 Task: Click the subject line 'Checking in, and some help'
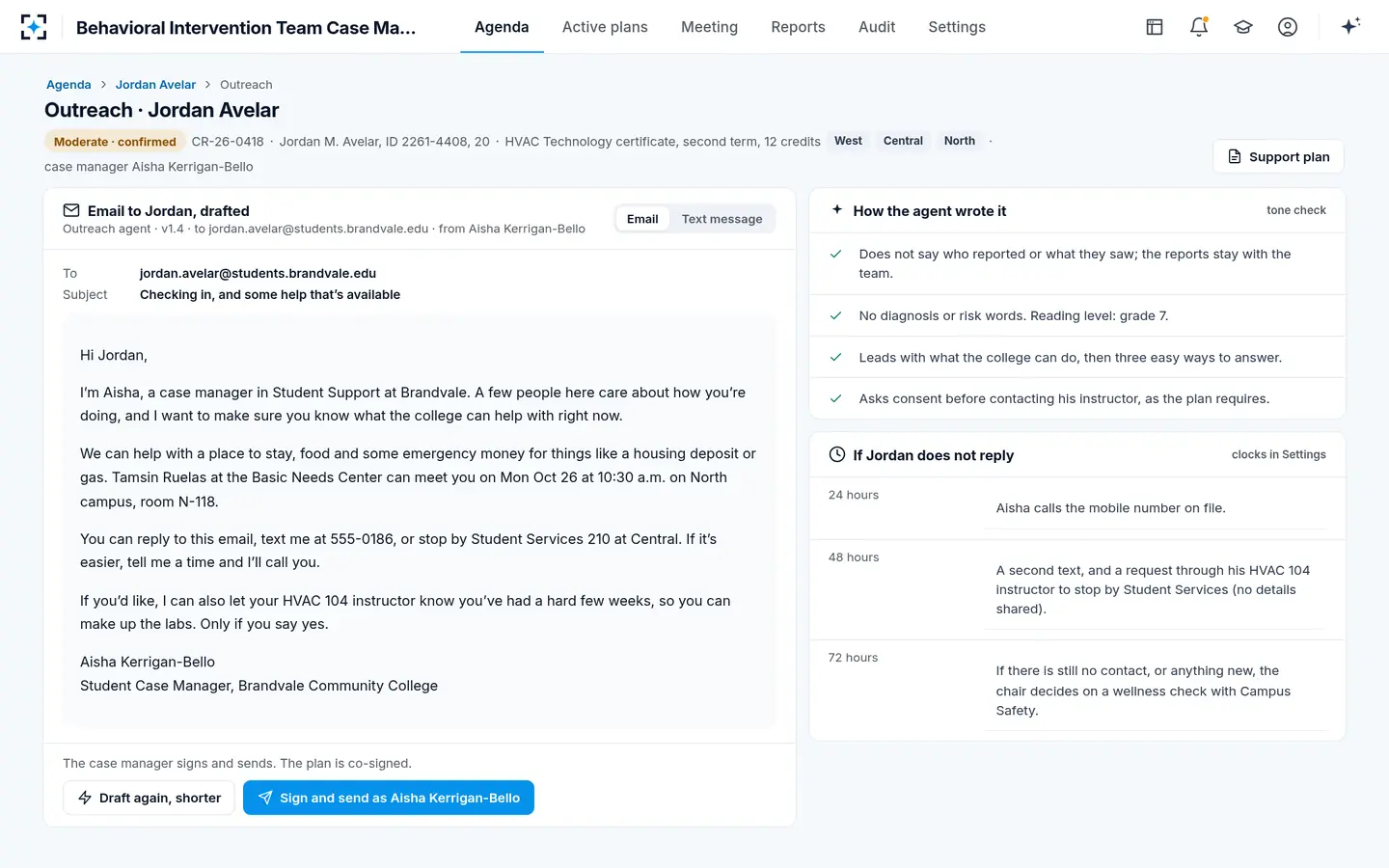(x=270, y=295)
